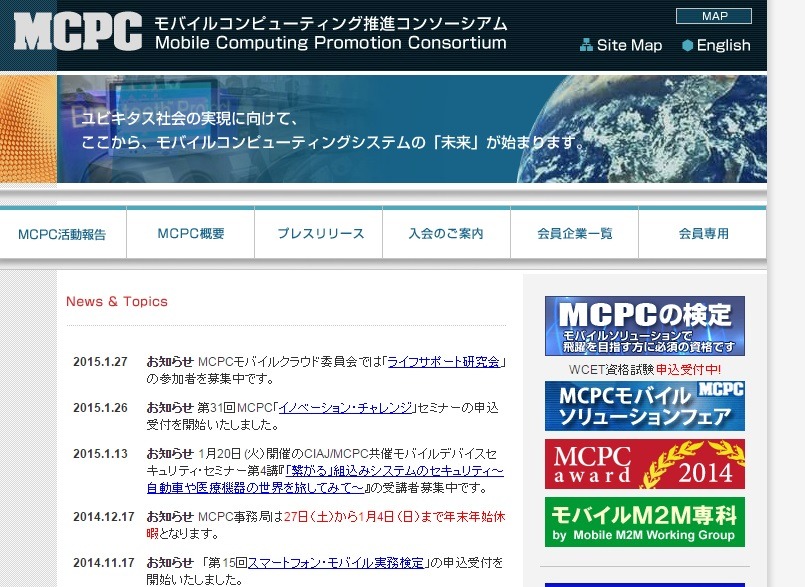Viewport: 805px width, 587px height.
Task: Click the 2015.1.27 news date
Action: pos(100,362)
